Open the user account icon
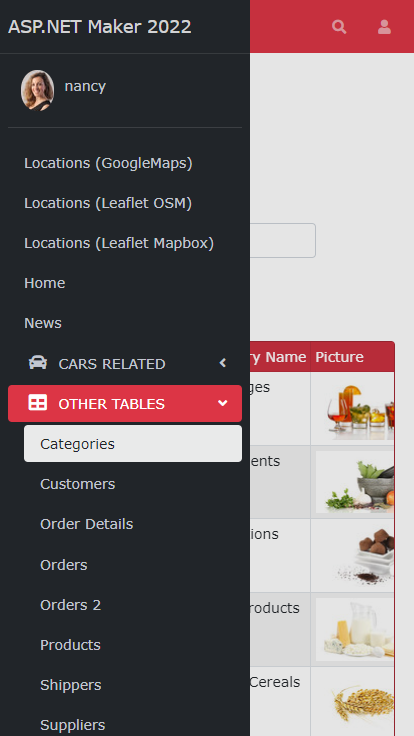This screenshot has height=736, width=414. [384, 27]
